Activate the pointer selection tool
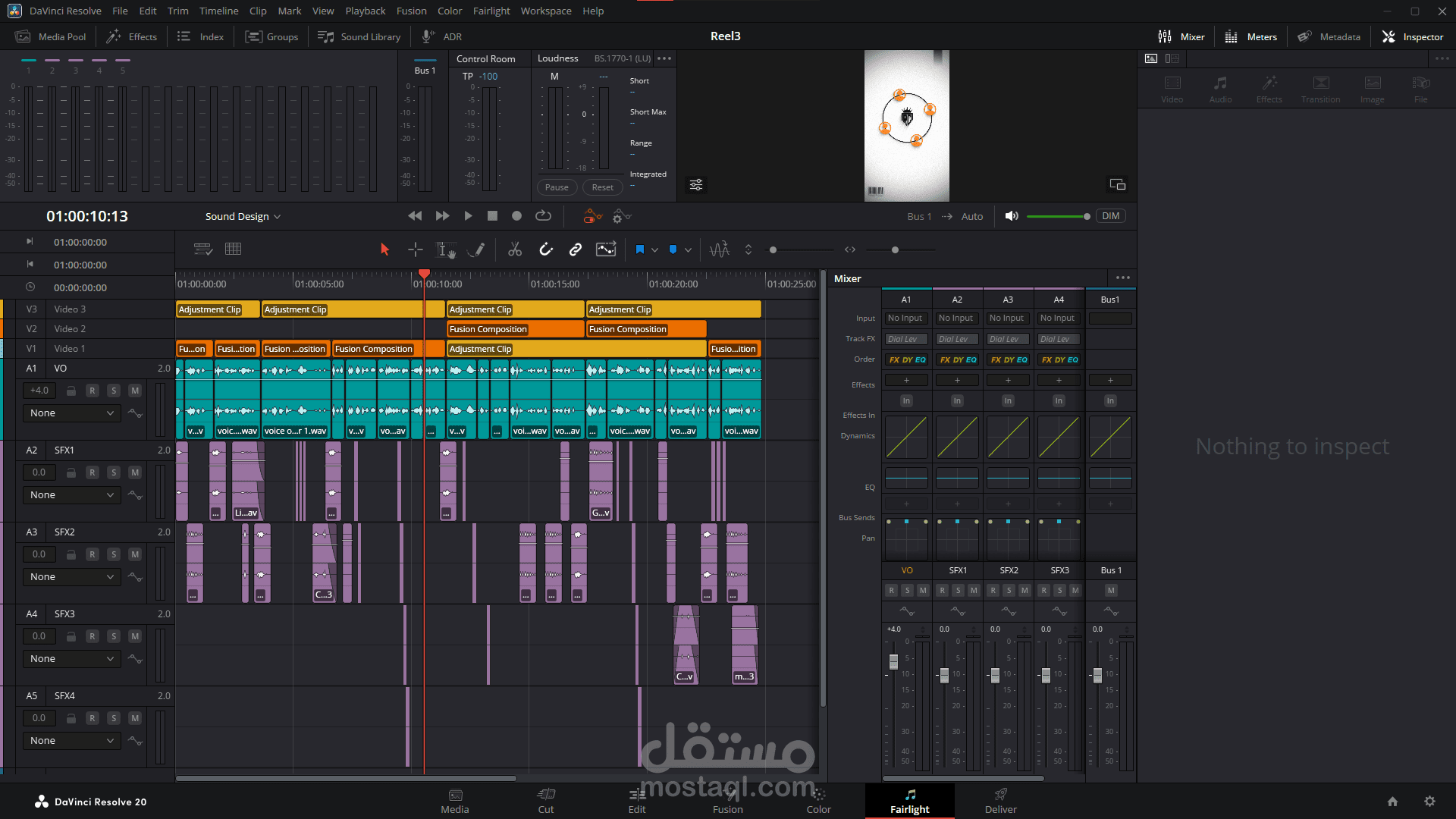 point(384,249)
